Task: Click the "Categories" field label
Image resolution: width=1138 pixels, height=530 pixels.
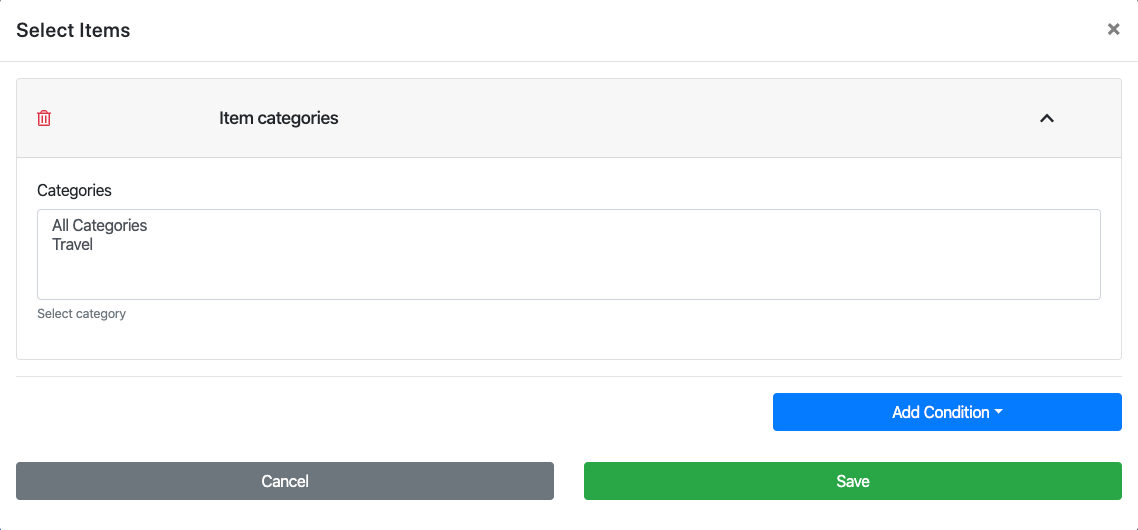Action: click(x=74, y=190)
